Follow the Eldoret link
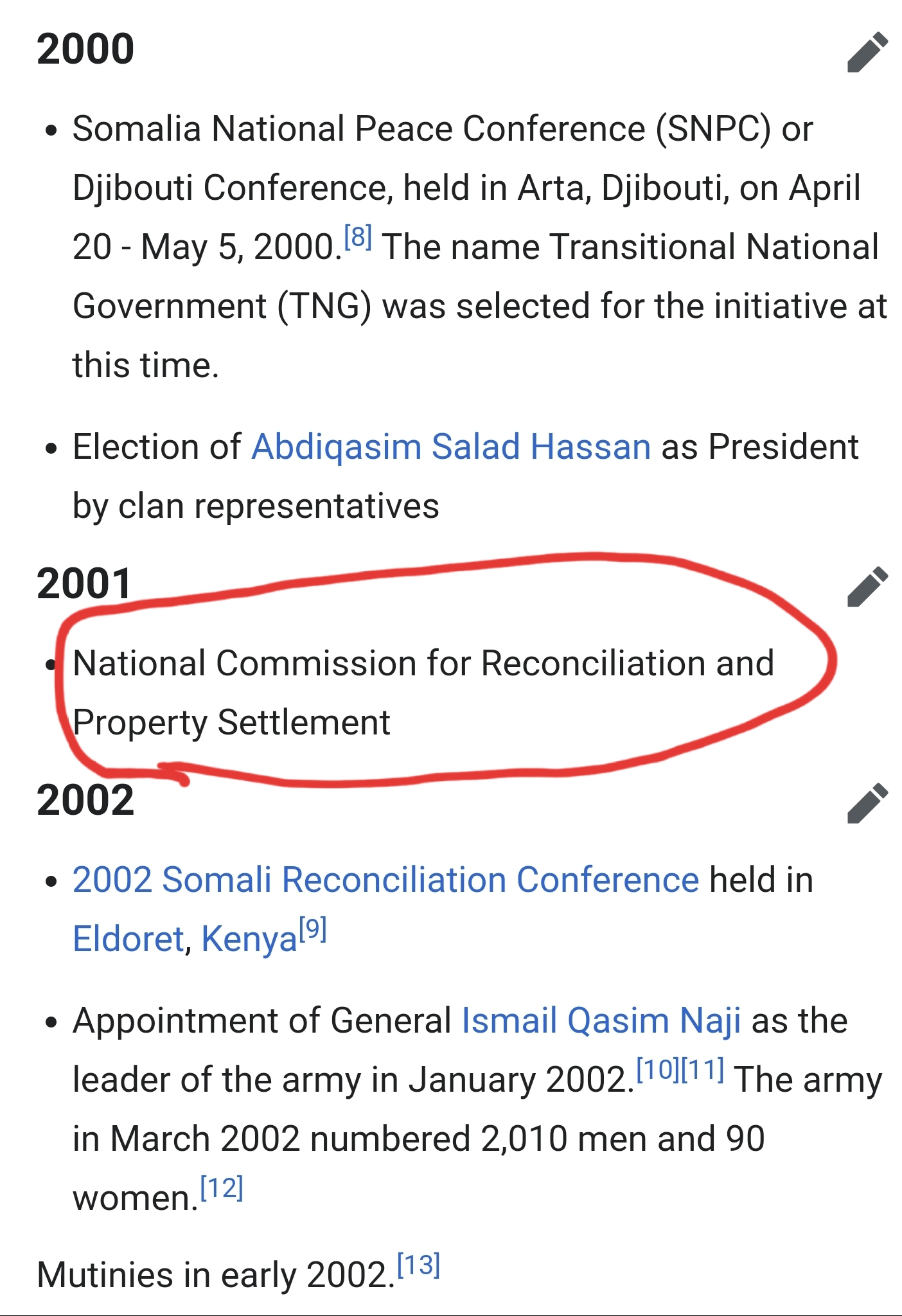 pos(128,939)
